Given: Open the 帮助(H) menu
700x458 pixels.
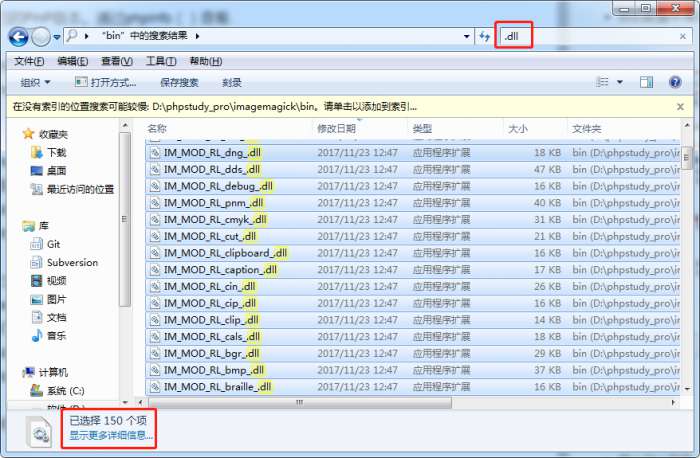Looking at the screenshot, I should 206,61.
